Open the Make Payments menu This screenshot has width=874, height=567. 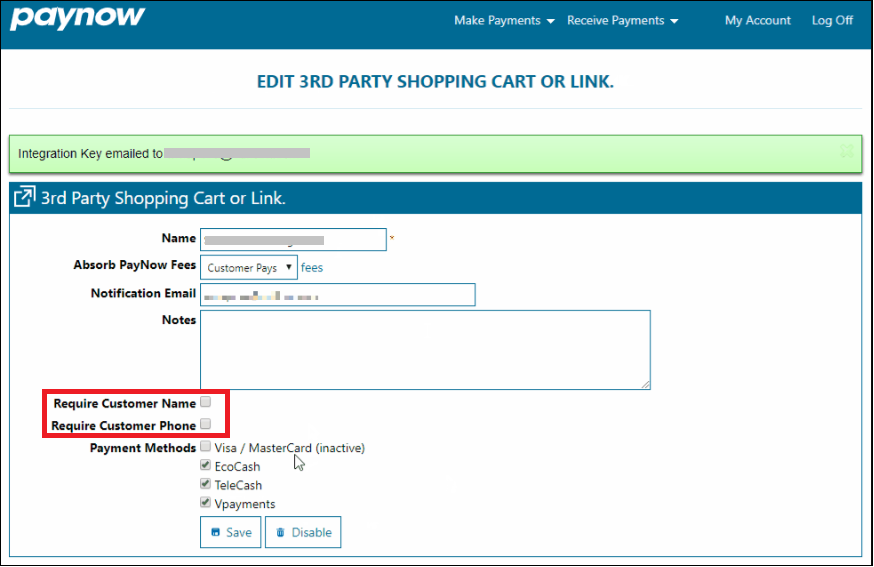point(504,21)
